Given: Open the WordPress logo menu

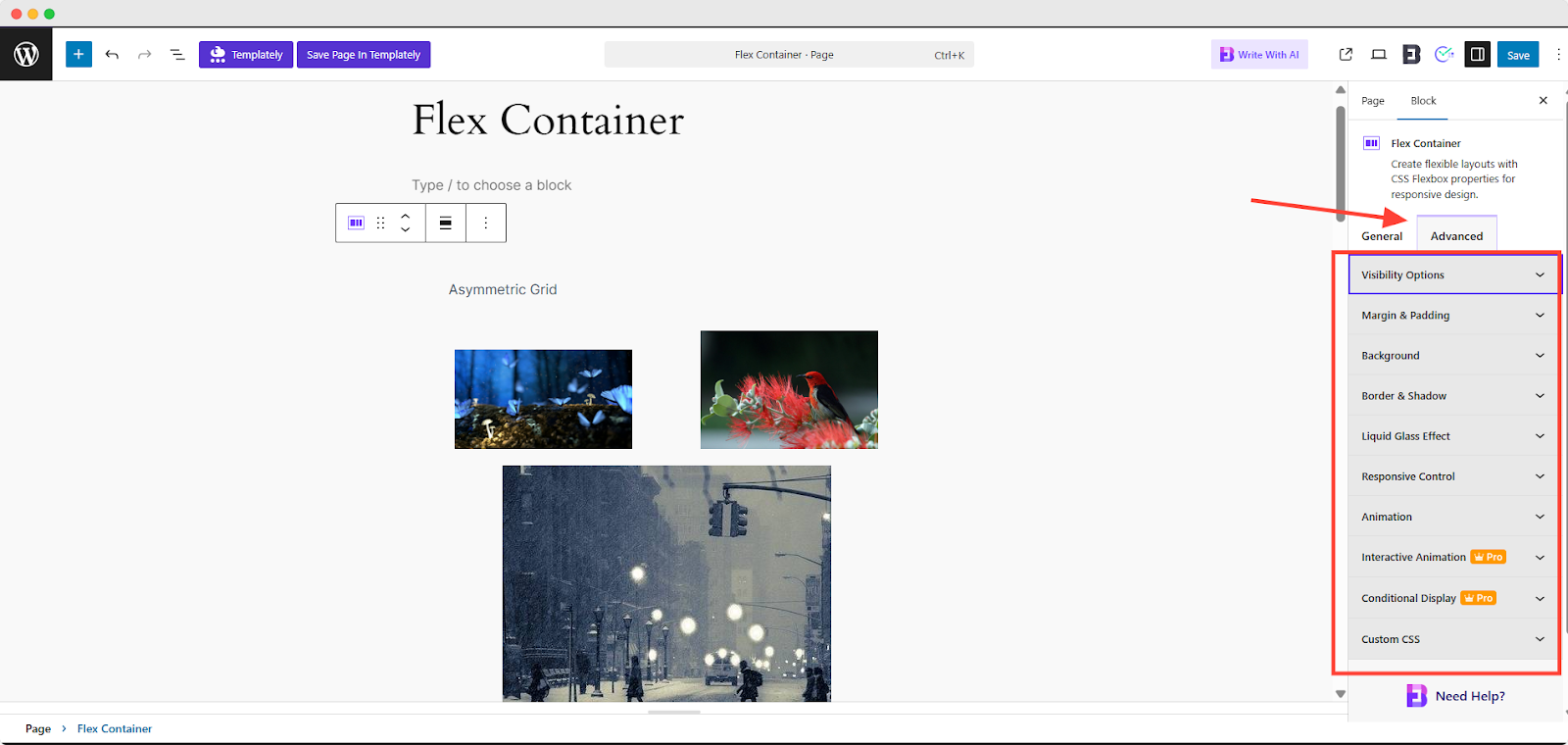Looking at the screenshot, I should [26, 54].
